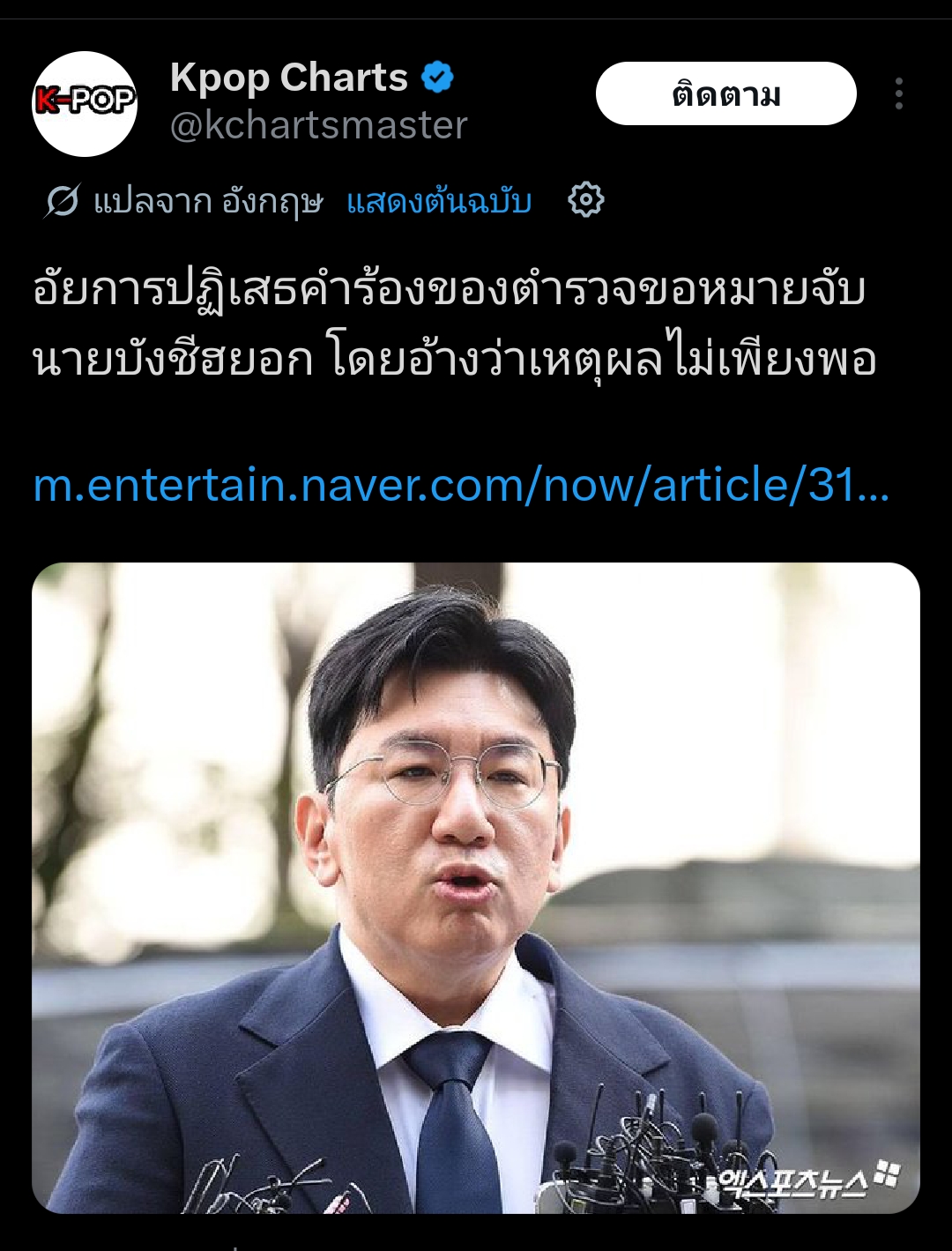Tap the second line mentioning นายบังชีฮยอก
The width and height of the screenshot is (952, 1251).
(455, 360)
